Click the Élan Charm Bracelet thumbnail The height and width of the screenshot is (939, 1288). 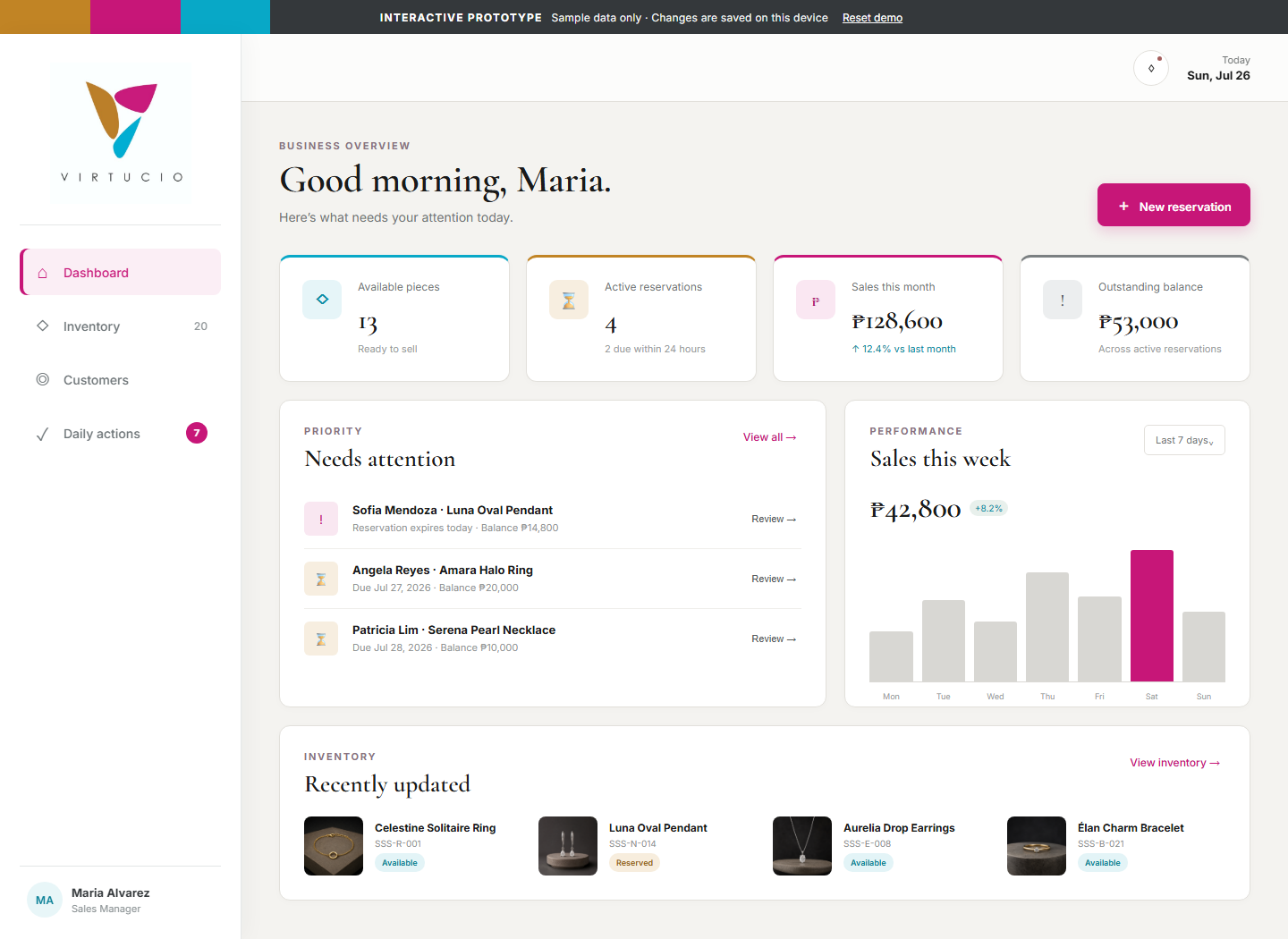1037,846
